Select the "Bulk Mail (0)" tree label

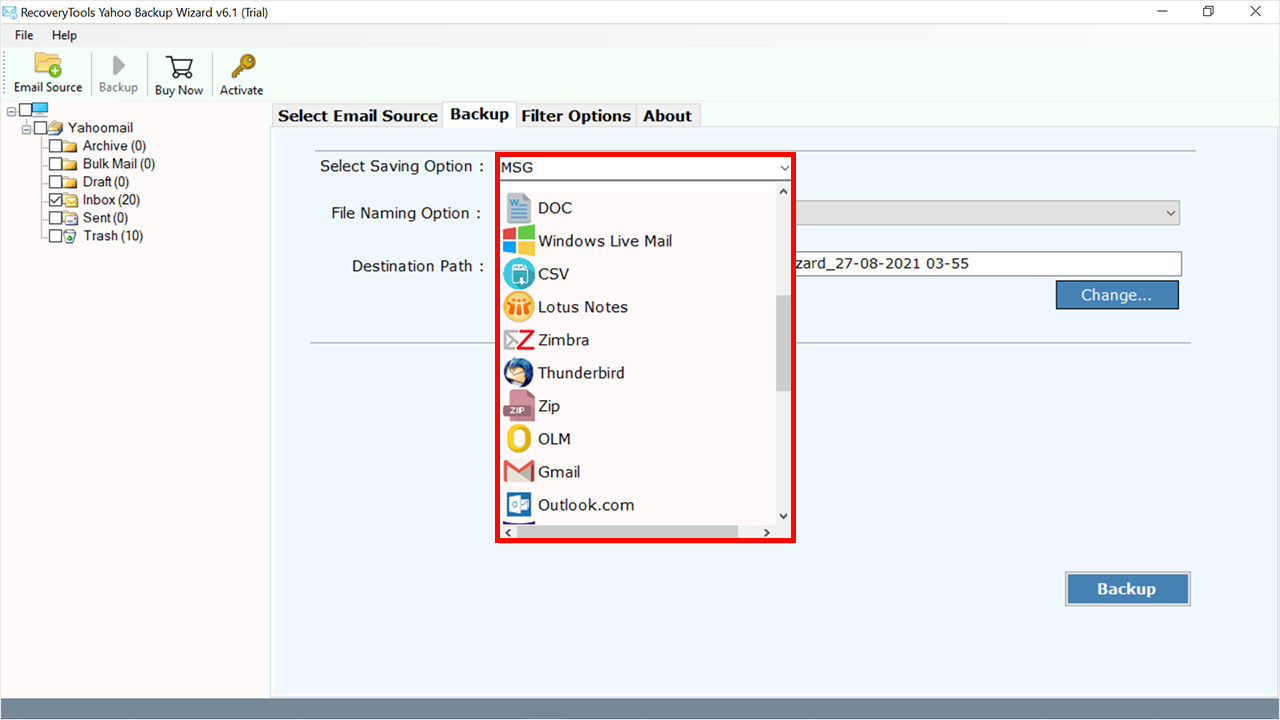click(119, 164)
